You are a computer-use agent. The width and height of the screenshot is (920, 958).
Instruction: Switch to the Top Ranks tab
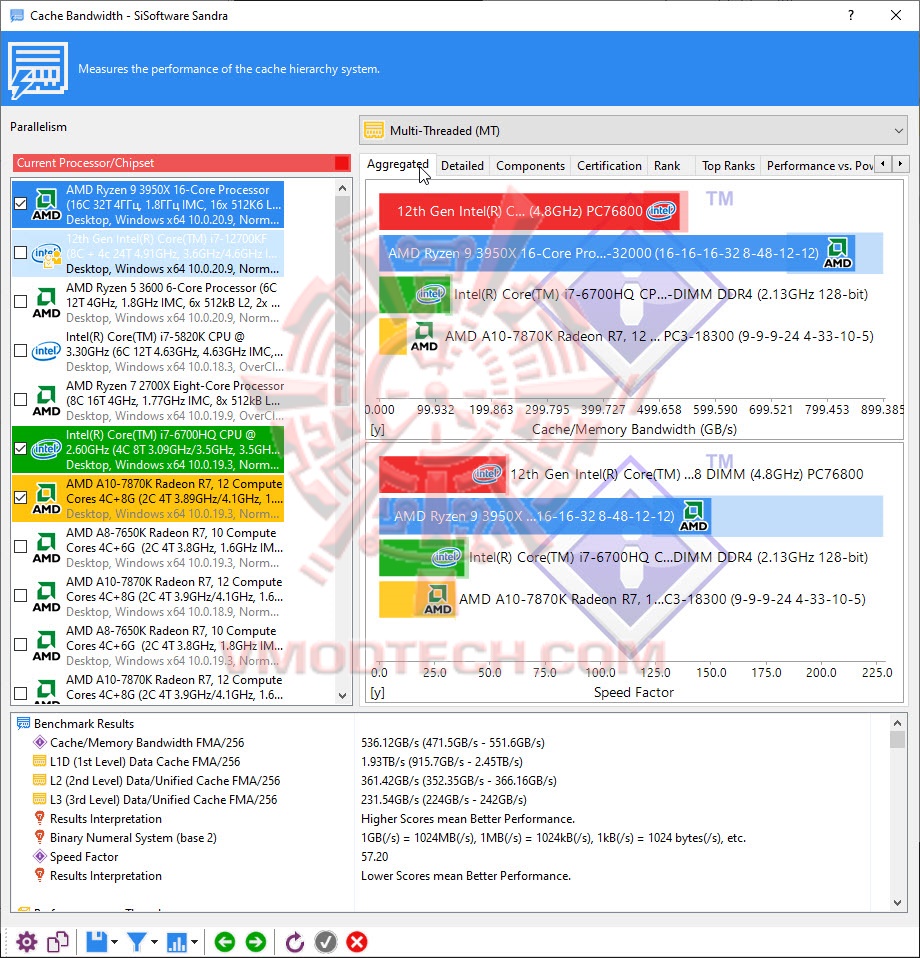click(728, 166)
